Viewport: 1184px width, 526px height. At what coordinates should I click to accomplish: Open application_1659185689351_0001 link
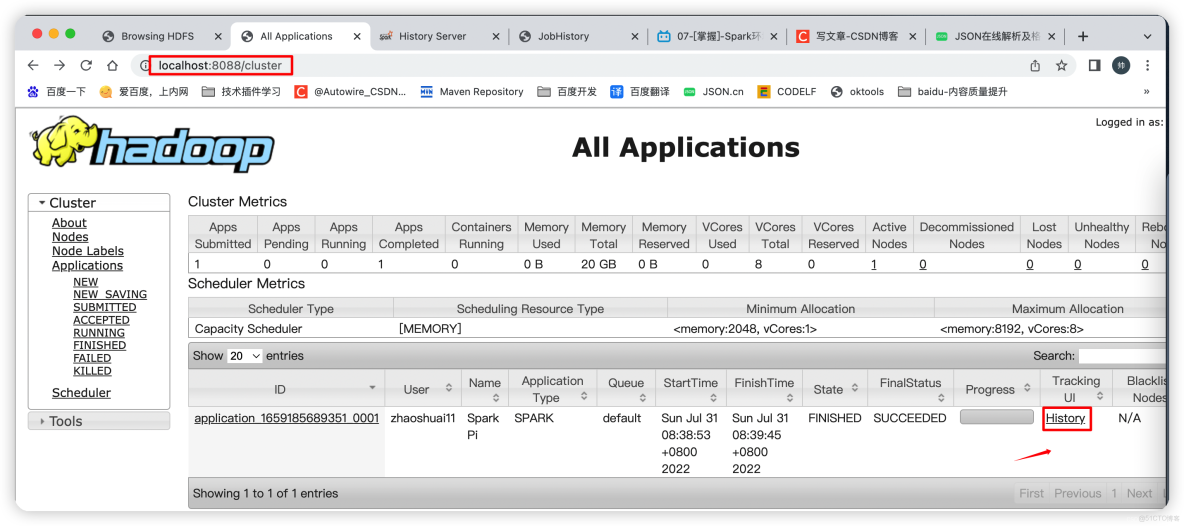(x=286, y=419)
